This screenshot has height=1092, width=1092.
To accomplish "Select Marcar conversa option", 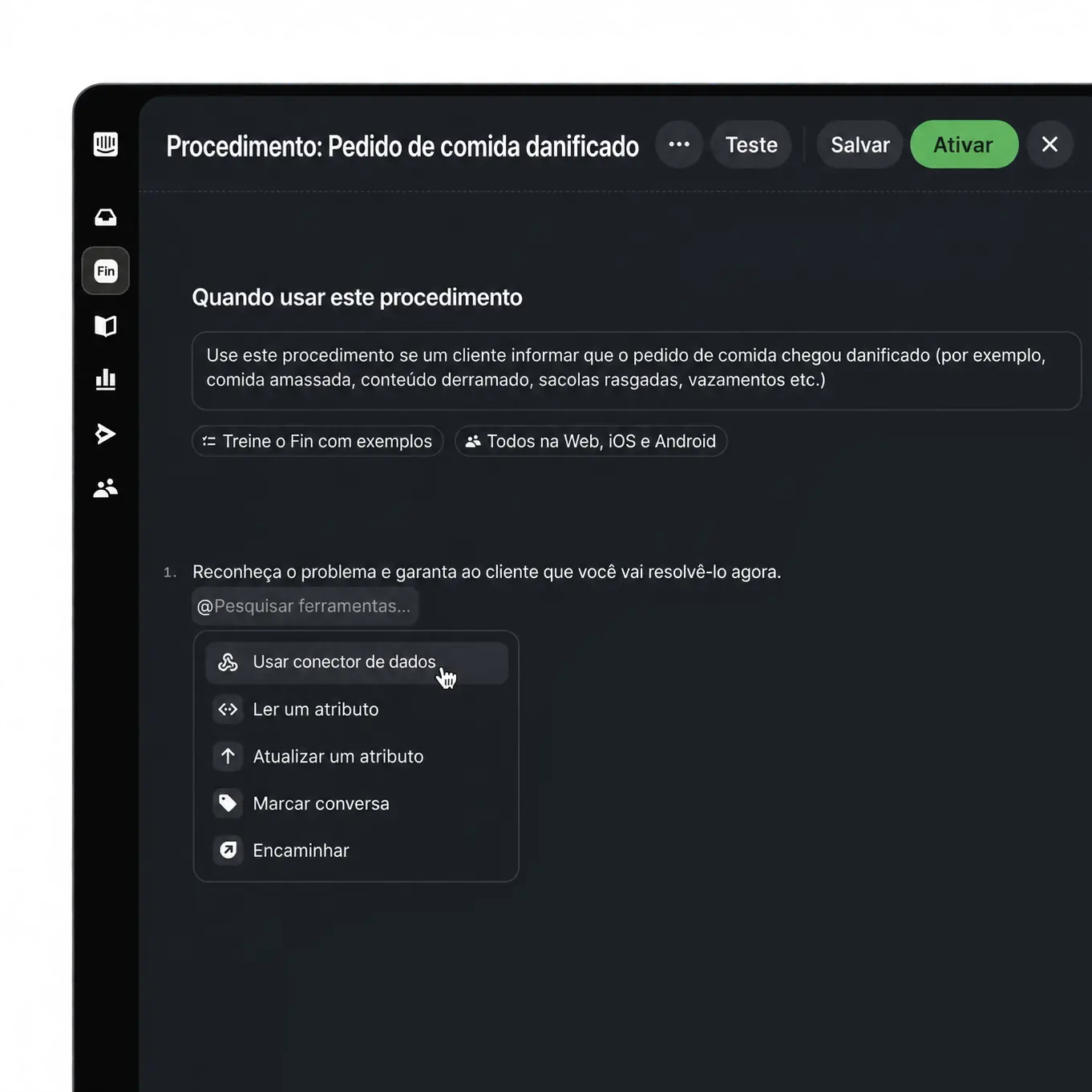I will click(357, 803).
